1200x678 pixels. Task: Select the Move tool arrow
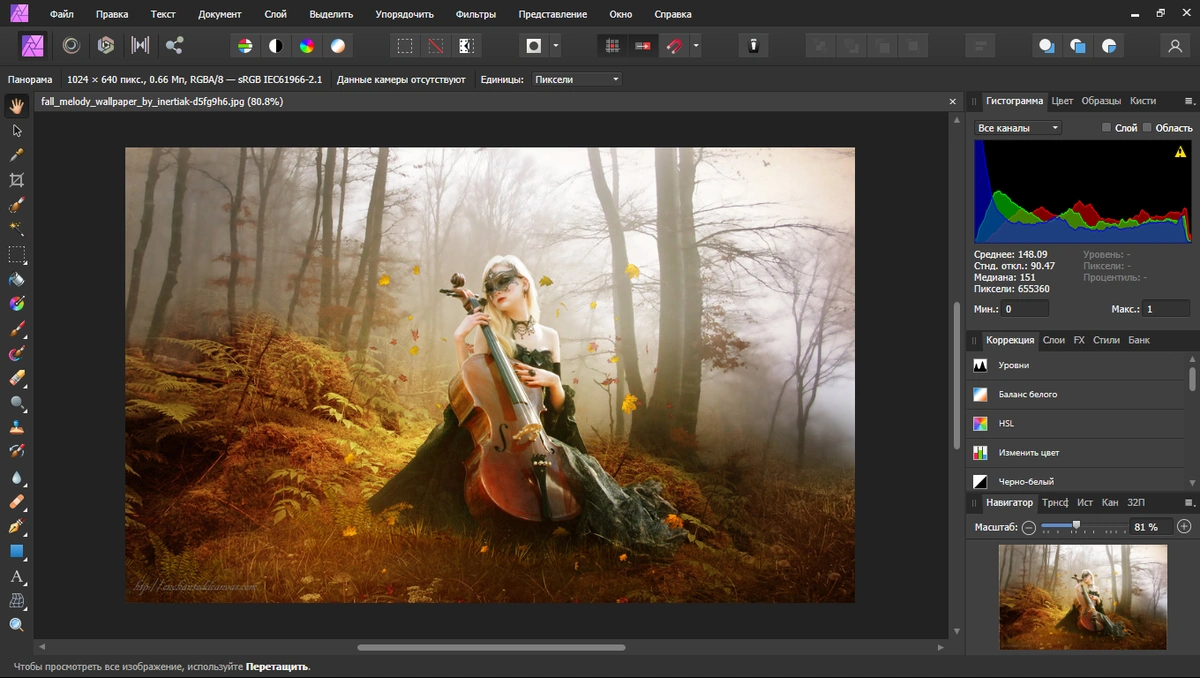[17, 131]
